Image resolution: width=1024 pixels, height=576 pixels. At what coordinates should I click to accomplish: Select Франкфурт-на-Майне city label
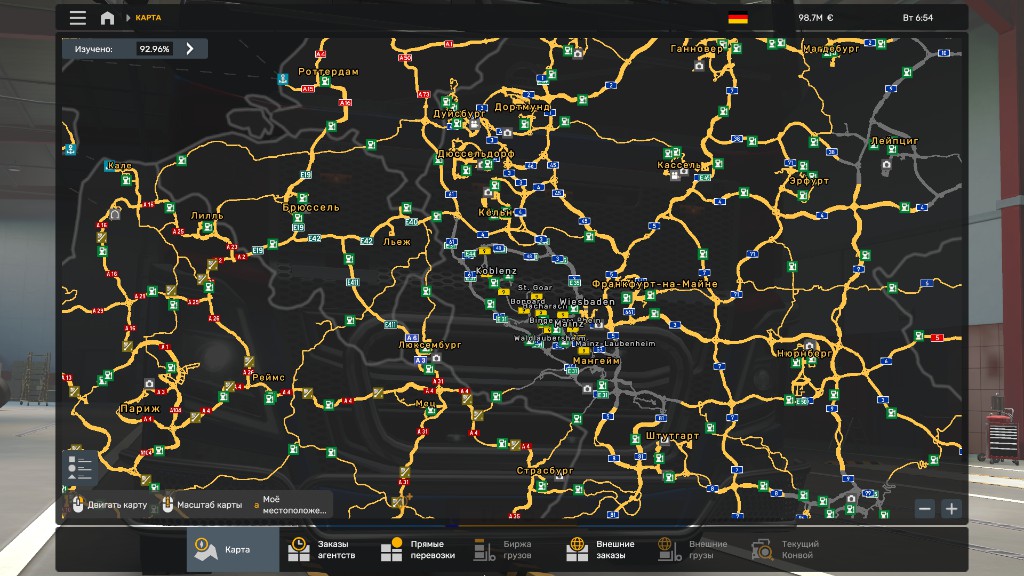(654, 284)
